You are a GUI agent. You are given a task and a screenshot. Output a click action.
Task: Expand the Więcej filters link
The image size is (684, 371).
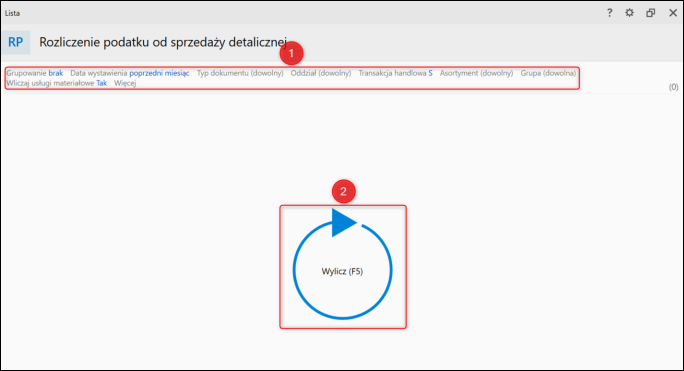(125, 83)
